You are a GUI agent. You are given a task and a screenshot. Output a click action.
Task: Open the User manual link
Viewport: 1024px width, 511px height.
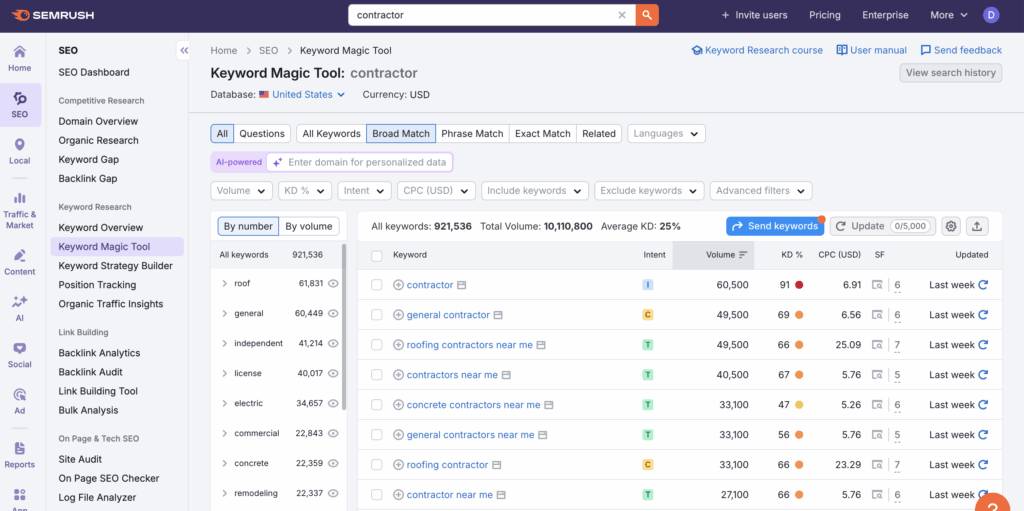(871, 50)
